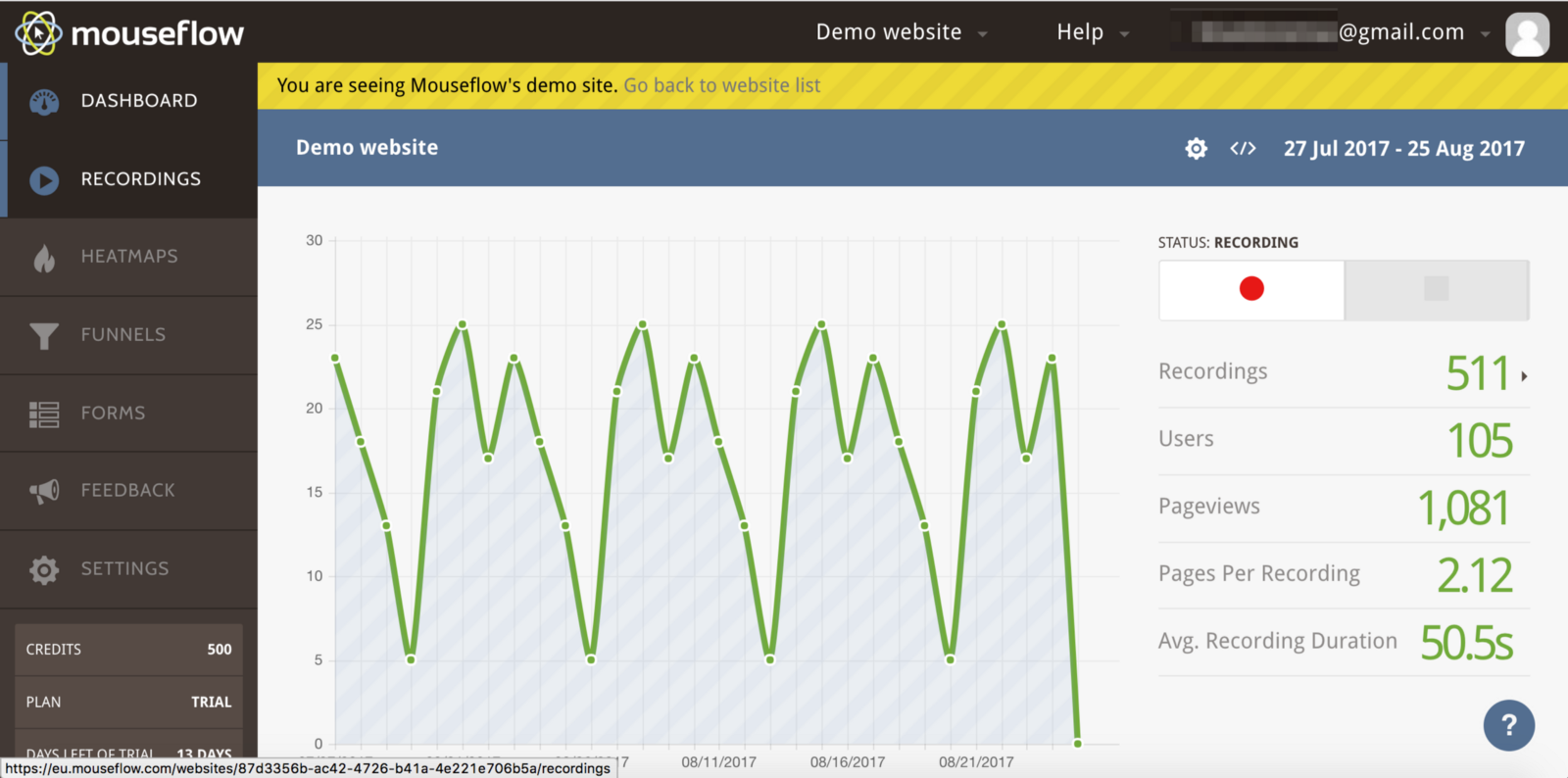The height and width of the screenshot is (778, 1568).
Task: Open the DASHBOARD menu item
Action: [129, 102]
